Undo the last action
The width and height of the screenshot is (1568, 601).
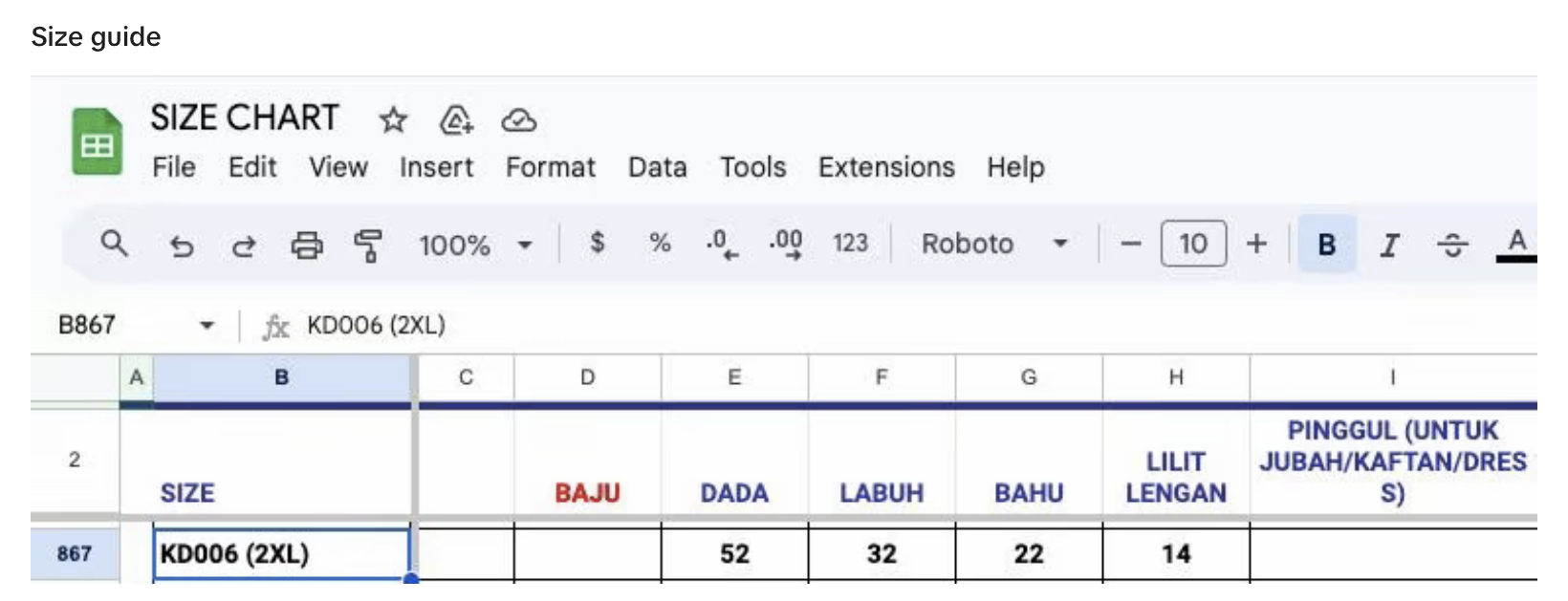tap(181, 246)
